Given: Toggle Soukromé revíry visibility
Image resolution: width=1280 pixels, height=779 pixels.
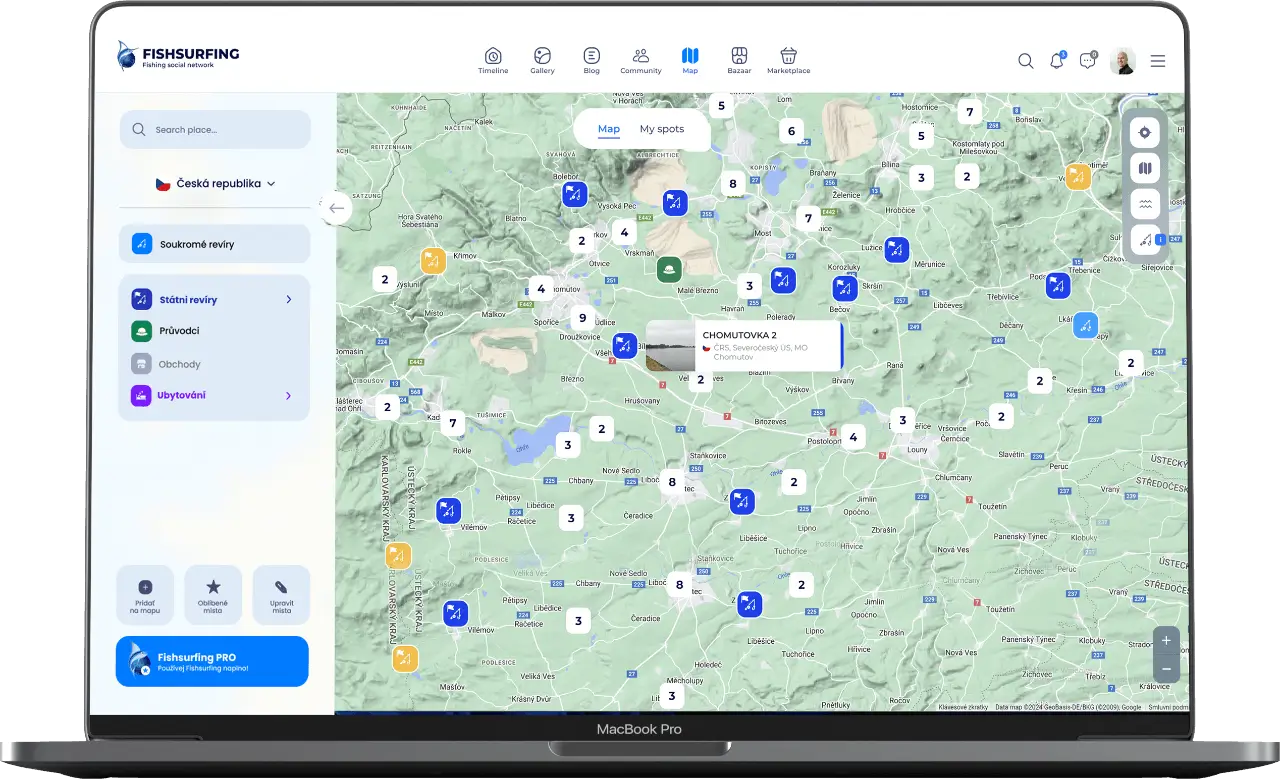Looking at the screenshot, I should click(214, 243).
